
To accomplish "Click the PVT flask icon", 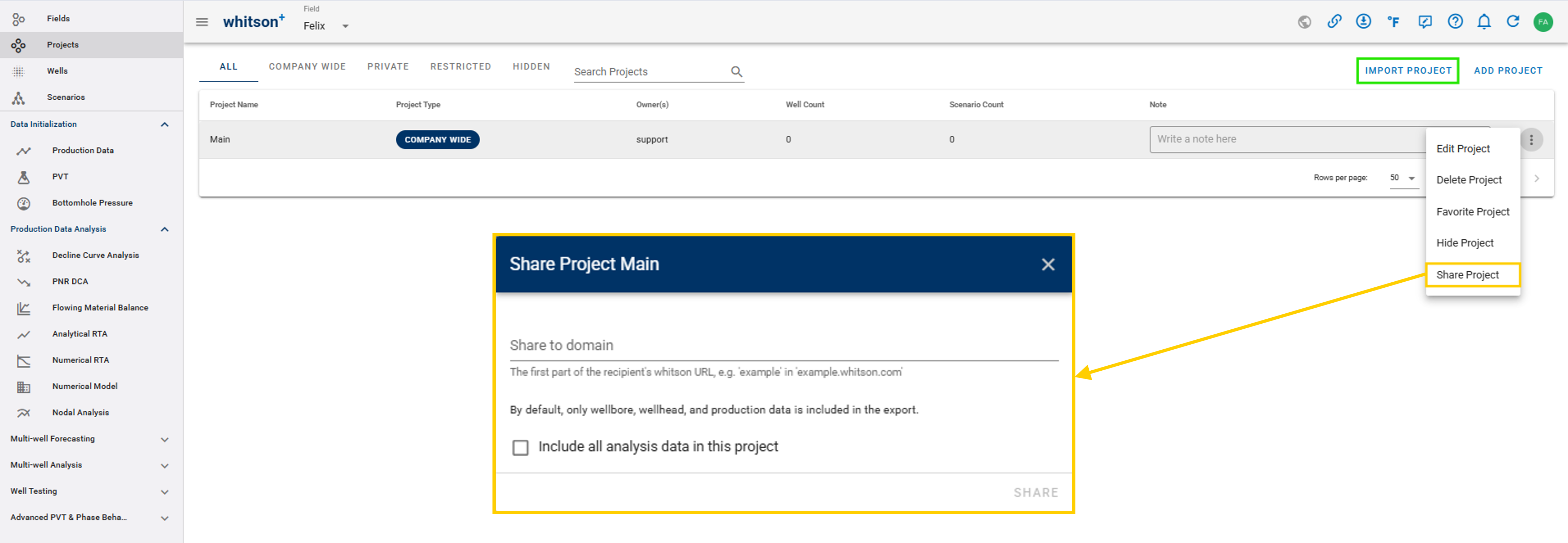I will (24, 177).
